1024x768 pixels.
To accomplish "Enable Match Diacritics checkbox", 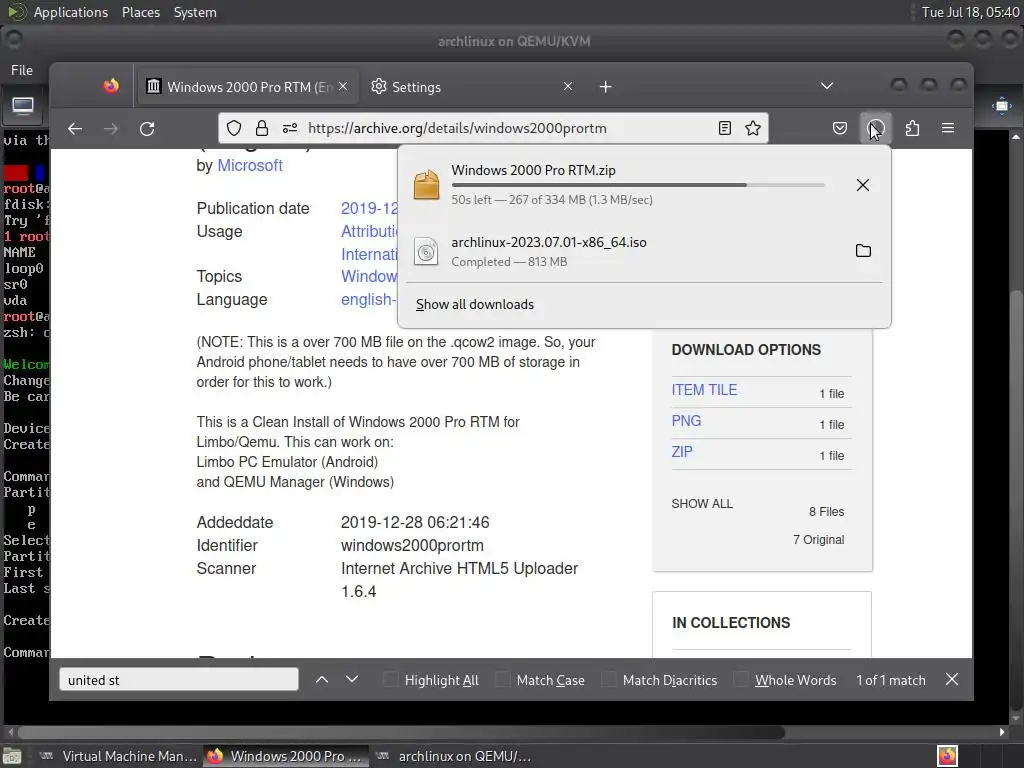I will [609, 680].
